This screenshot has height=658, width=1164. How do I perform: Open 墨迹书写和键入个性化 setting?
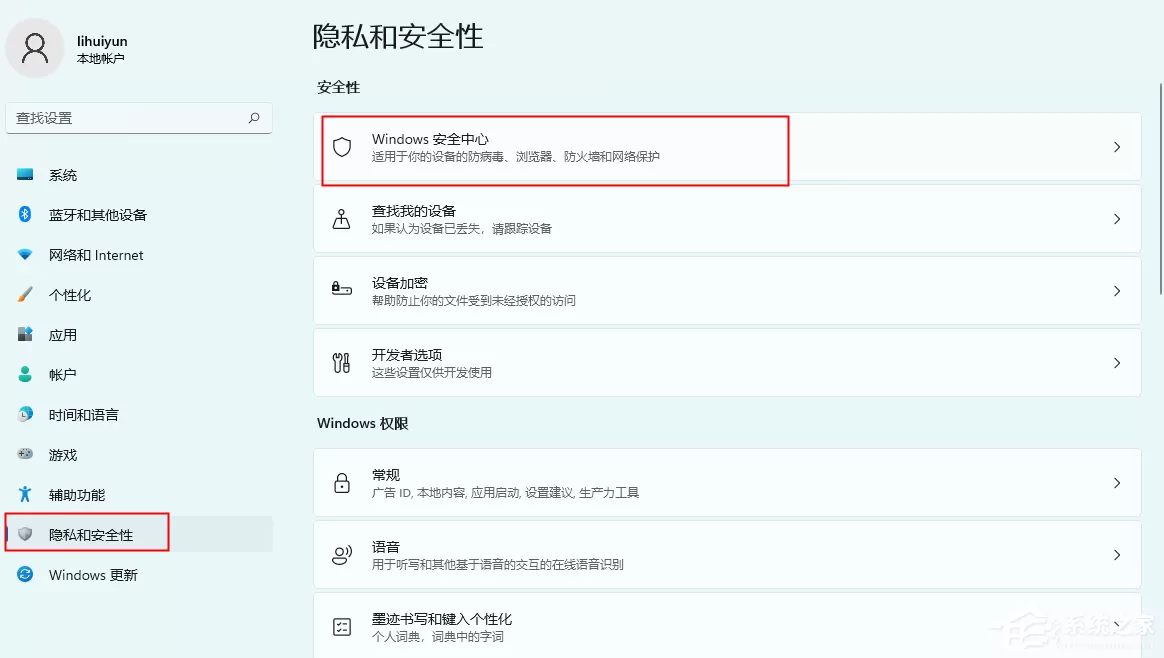[727, 625]
